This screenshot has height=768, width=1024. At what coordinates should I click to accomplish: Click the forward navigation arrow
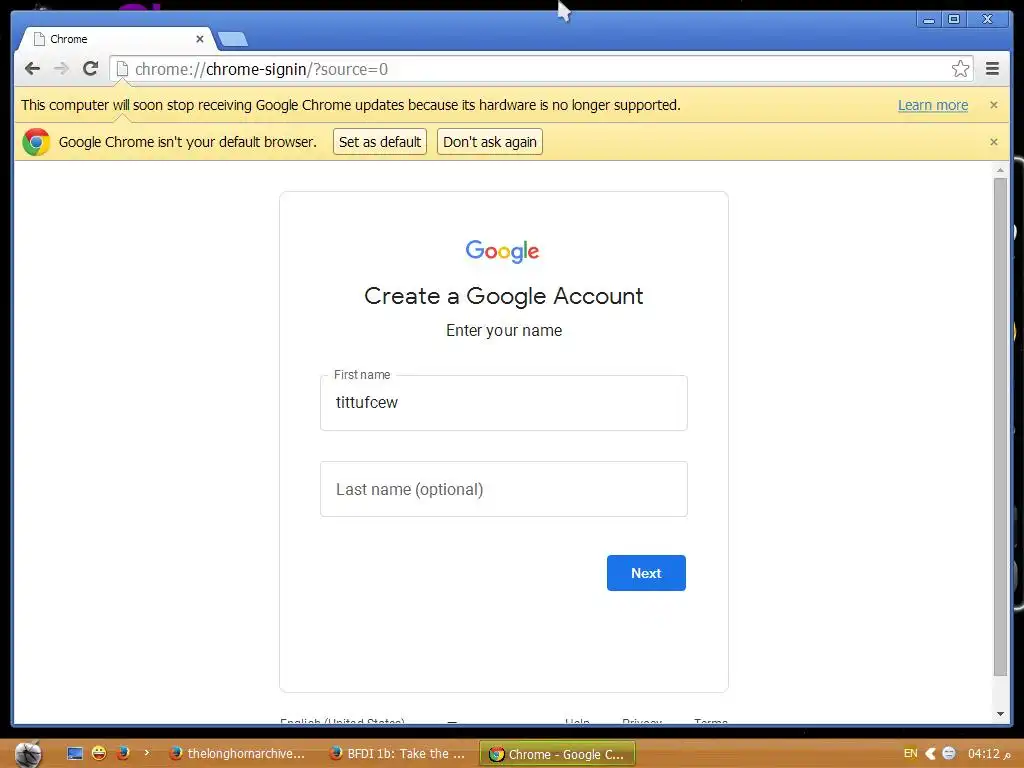click(61, 69)
